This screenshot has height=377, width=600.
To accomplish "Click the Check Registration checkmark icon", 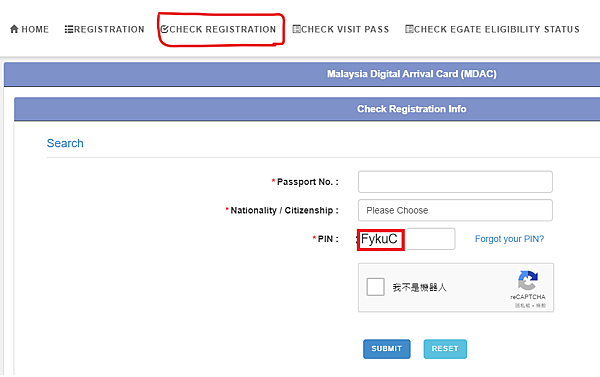I will pos(165,29).
